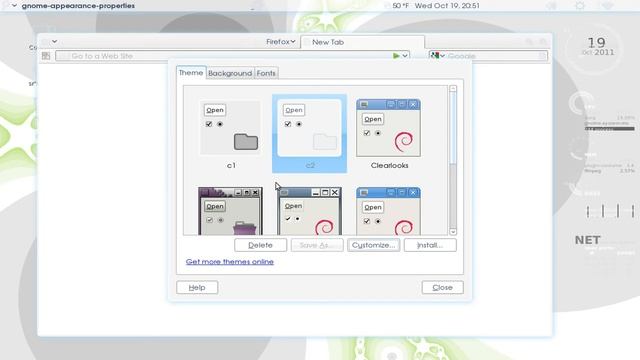640x360 pixels.
Task: Switch to the Background tab
Action: [x=230, y=73]
